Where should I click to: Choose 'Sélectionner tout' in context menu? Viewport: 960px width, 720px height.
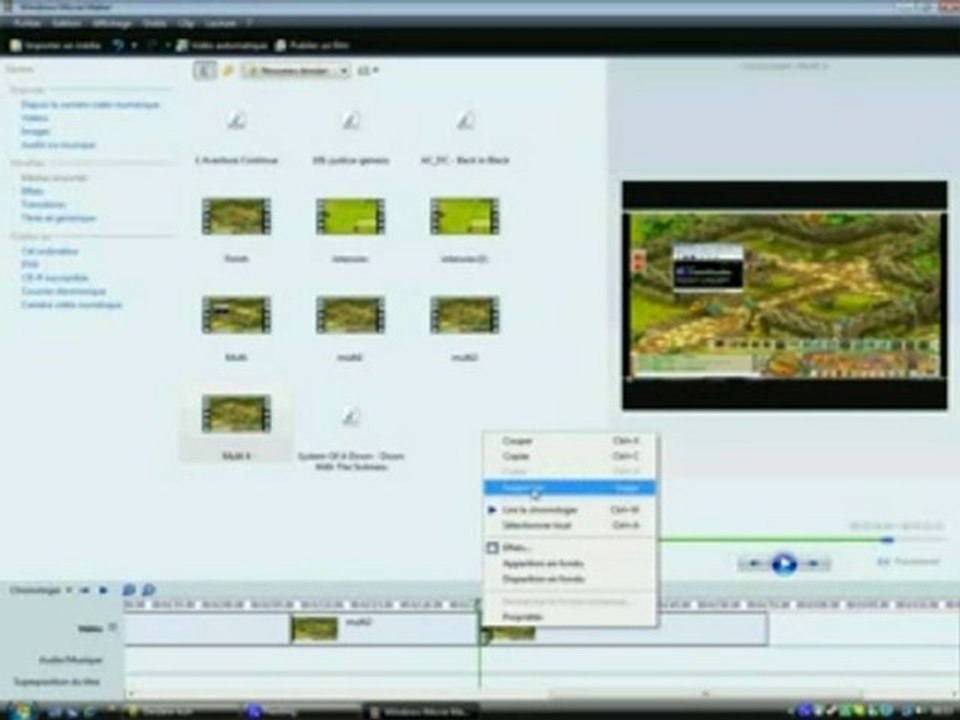569,525
